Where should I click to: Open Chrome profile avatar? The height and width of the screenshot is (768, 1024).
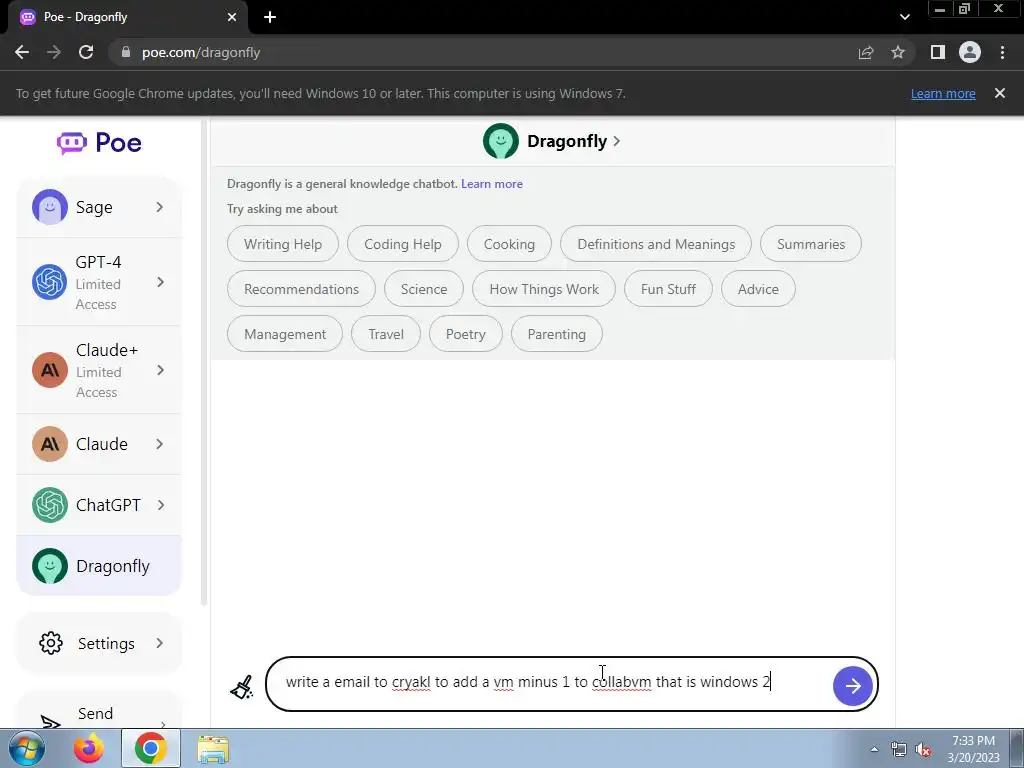(x=970, y=52)
